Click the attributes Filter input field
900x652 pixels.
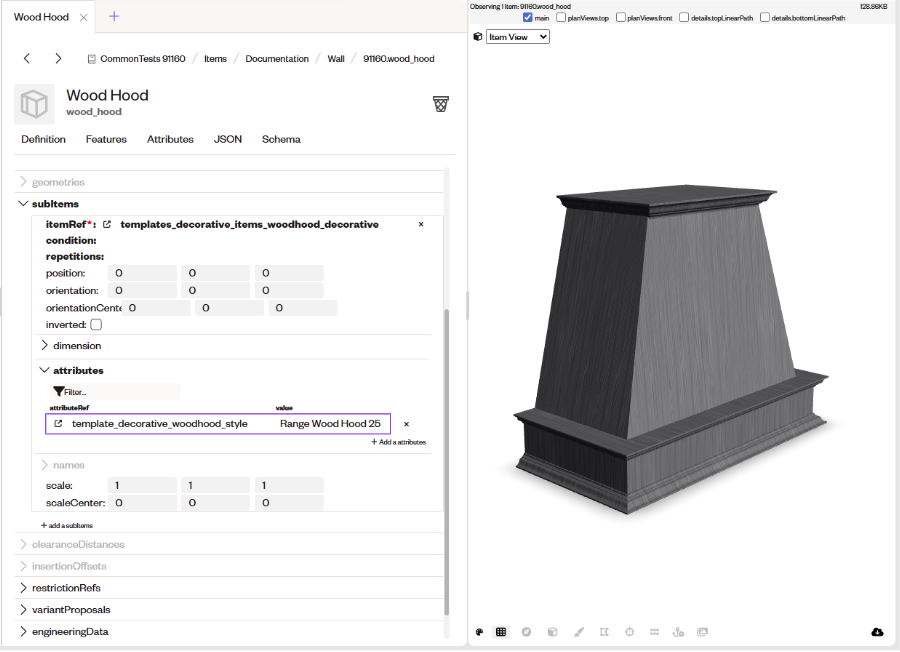point(115,392)
